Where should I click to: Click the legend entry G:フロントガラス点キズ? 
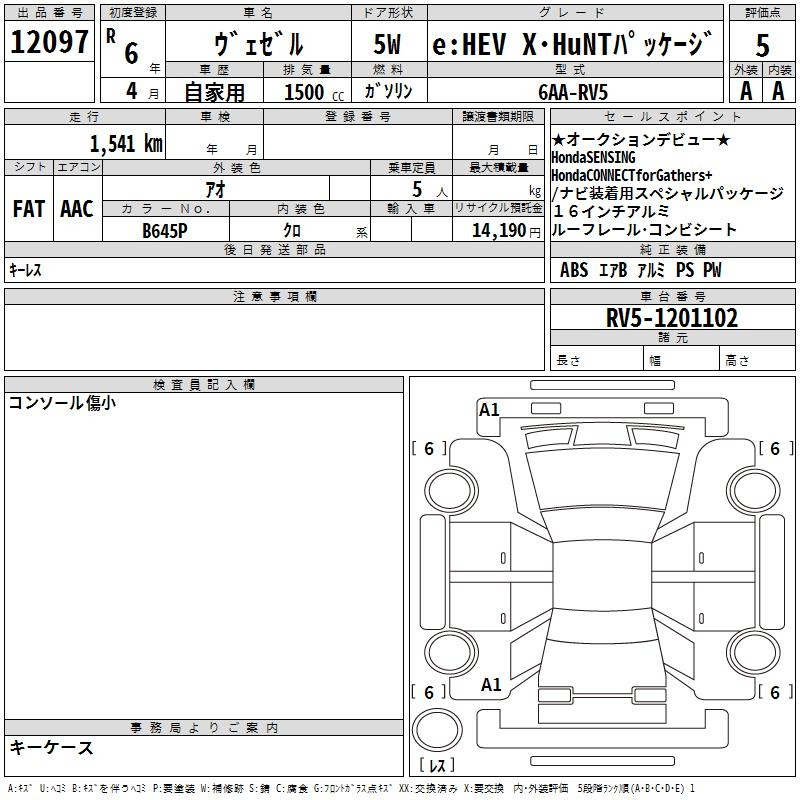tap(353, 788)
